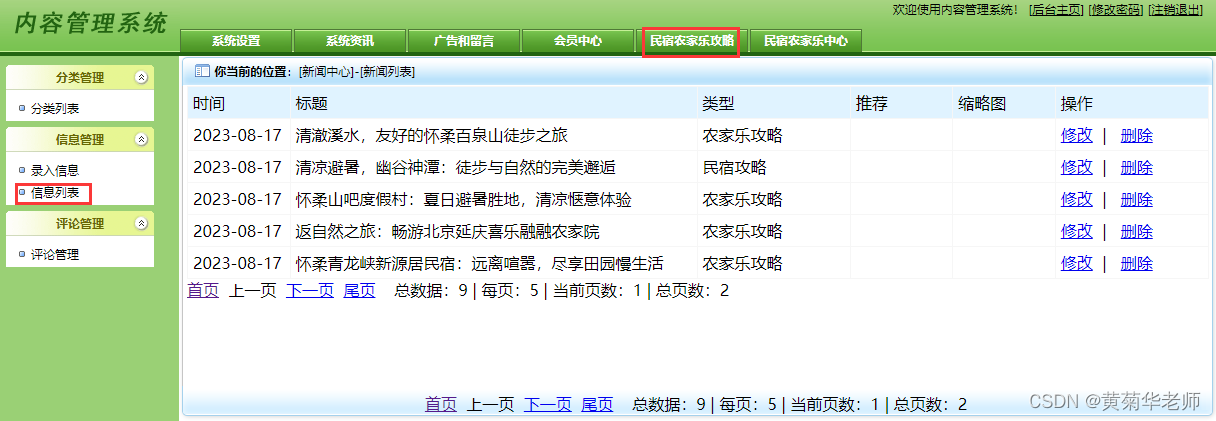This screenshot has height=421, width=1216.
Task: Click bullet icon beside 评论管理 link
Action: tap(22, 255)
